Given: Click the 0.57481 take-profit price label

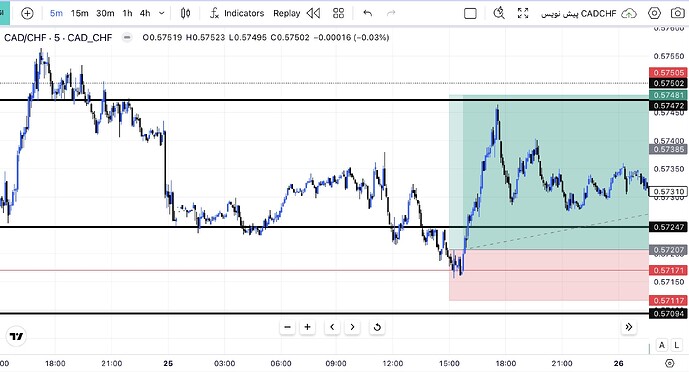Looking at the screenshot, I should 668,95.
